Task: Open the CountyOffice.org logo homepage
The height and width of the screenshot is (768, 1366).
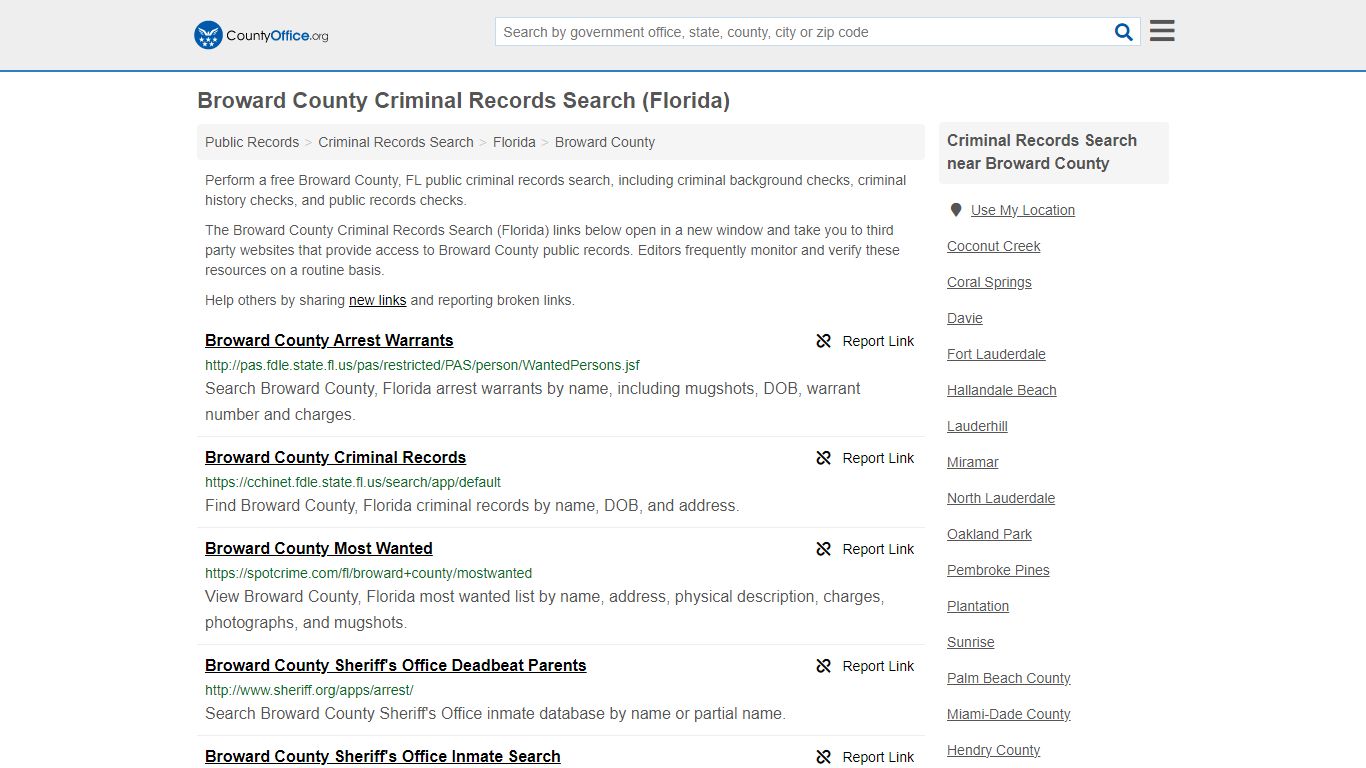Action: point(261,35)
